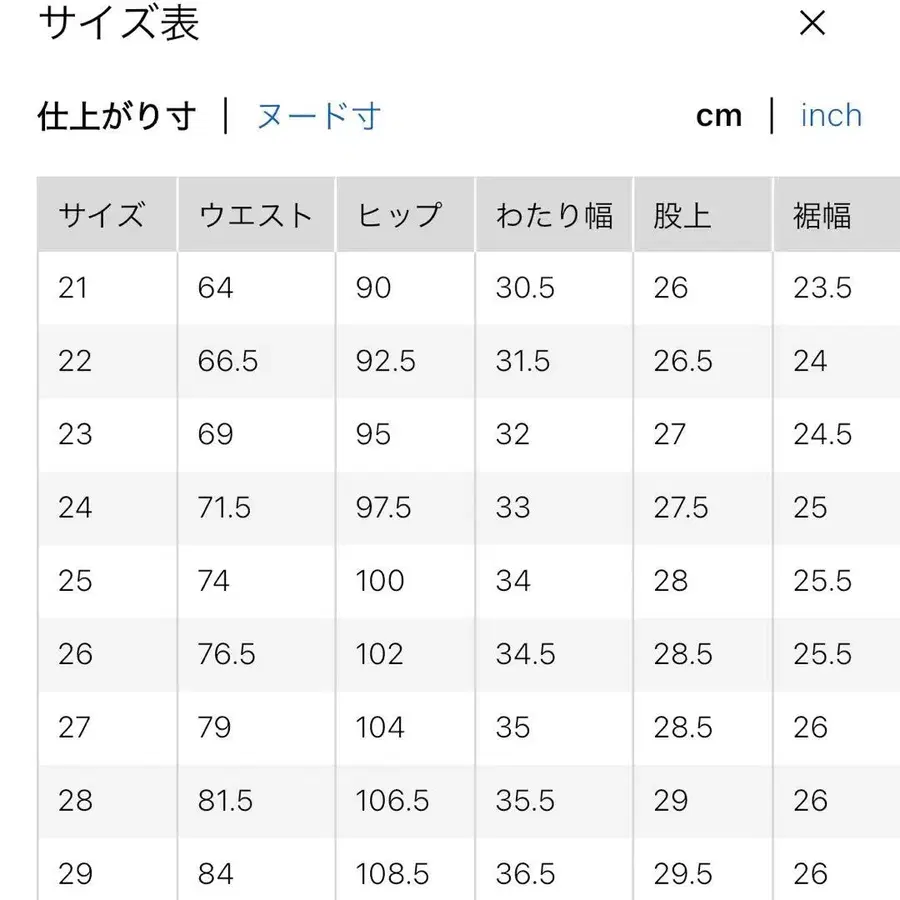Select size 25 in the table
Screen dimensions: 900x900
[x=75, y=581]
